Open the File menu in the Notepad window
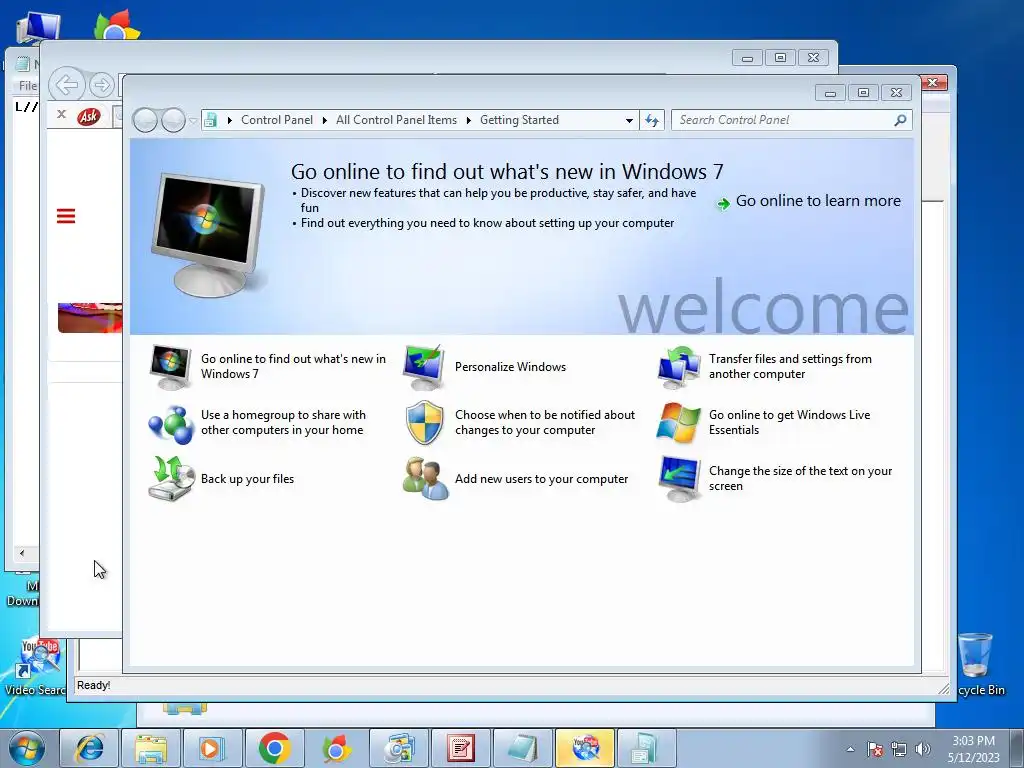The width and height of the screenshot is (1024, 768). pyautogui.click(x=27, y=86)
